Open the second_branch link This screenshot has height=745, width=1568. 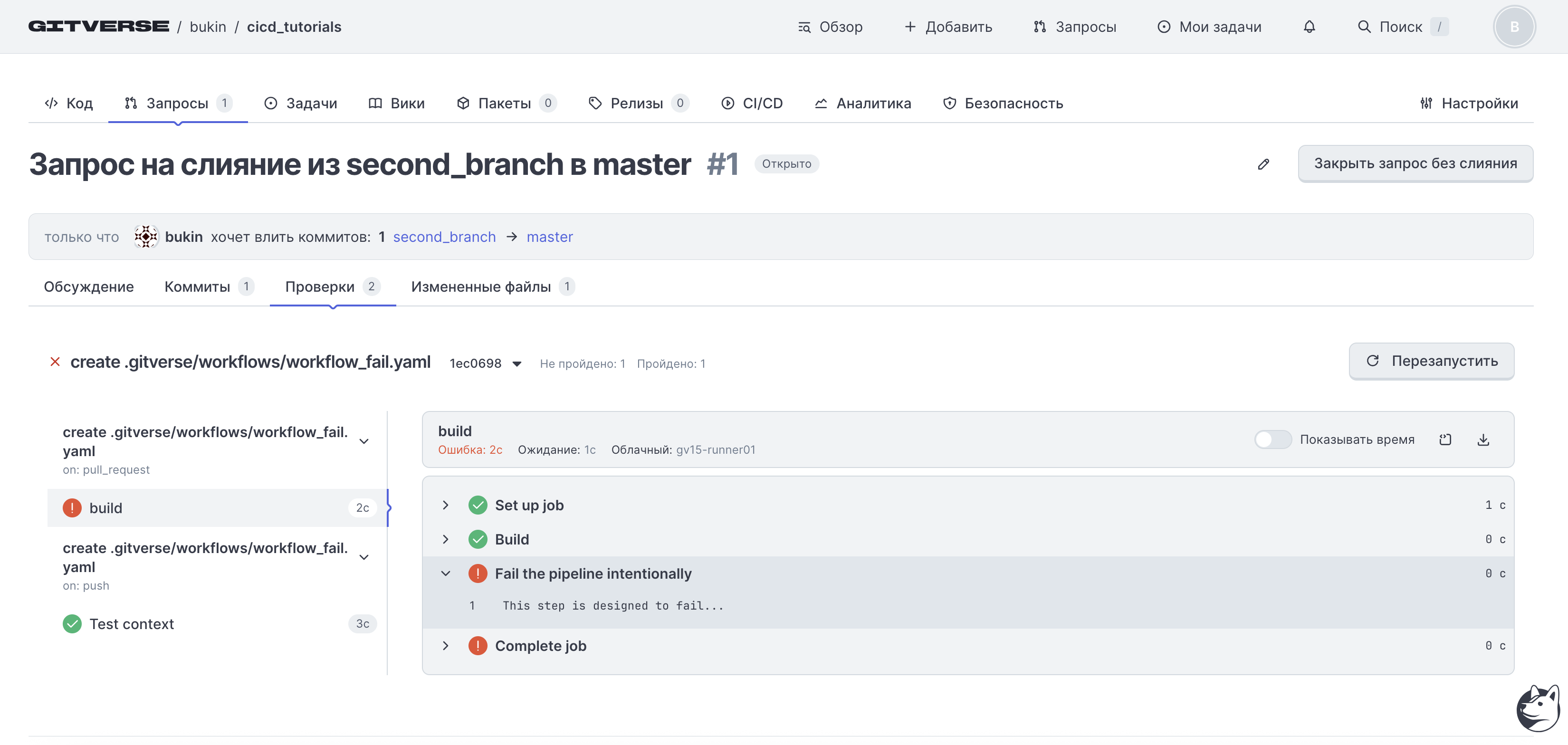[x=444, y=237]
